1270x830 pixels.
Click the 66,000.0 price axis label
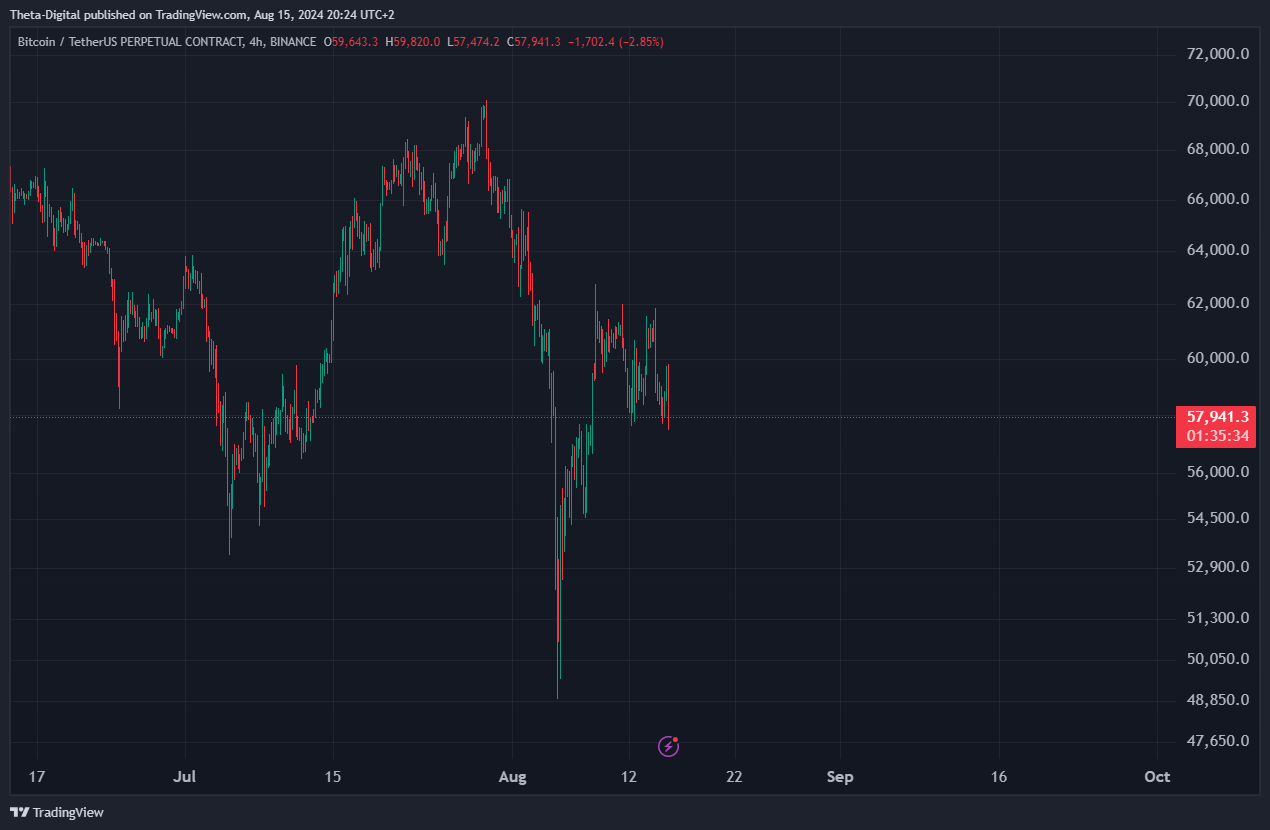tap(1217, 198)
